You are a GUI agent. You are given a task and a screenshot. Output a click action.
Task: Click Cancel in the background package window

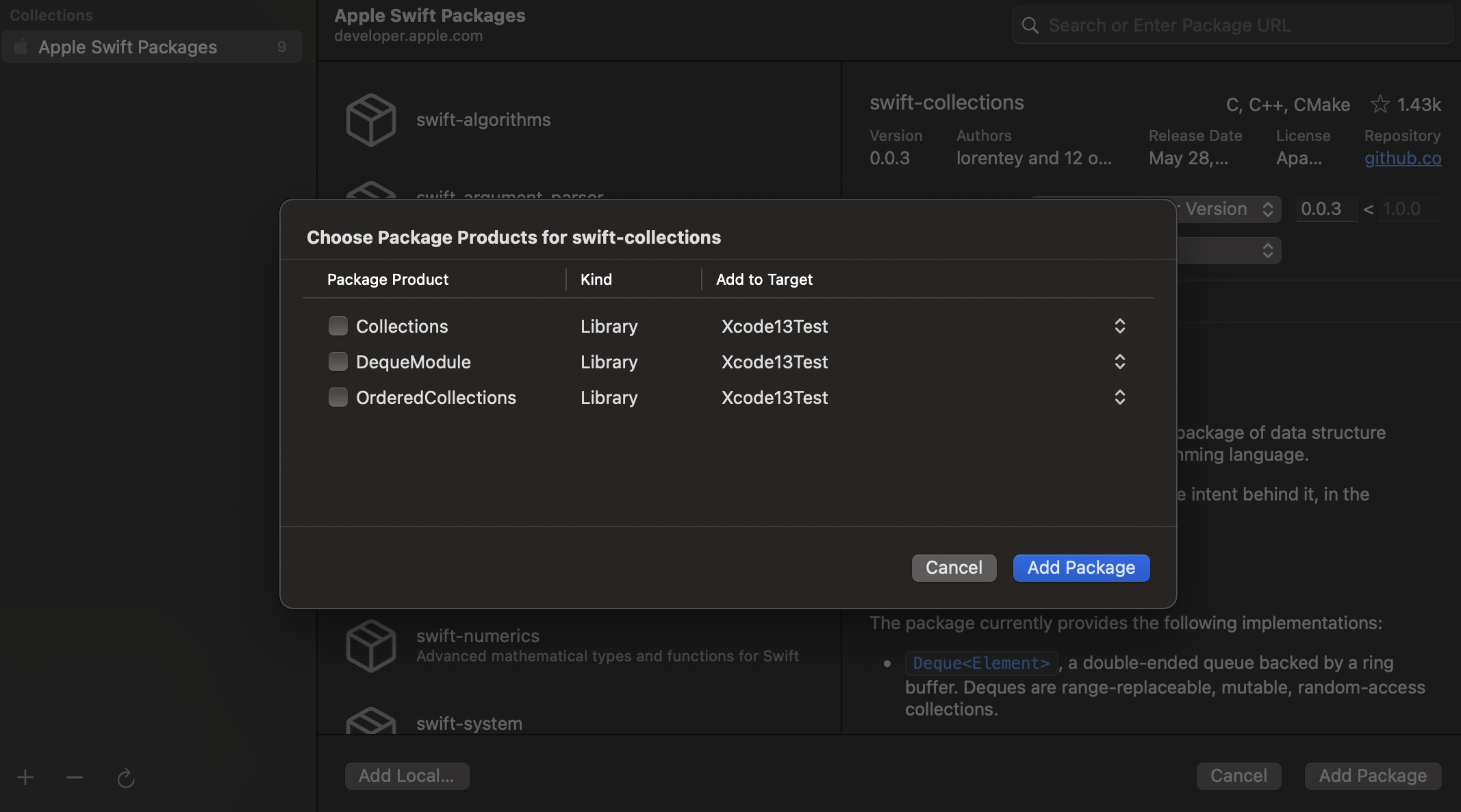1238,776
